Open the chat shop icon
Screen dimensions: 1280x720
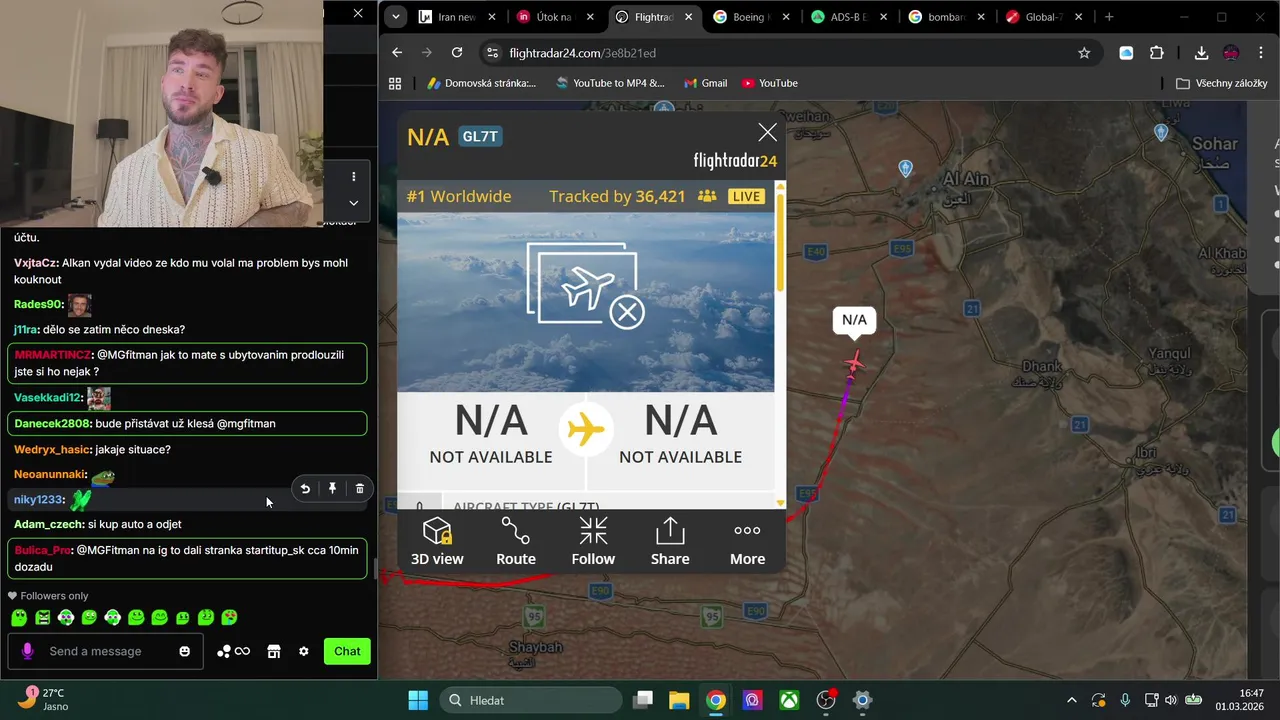(x=274, y=651)
